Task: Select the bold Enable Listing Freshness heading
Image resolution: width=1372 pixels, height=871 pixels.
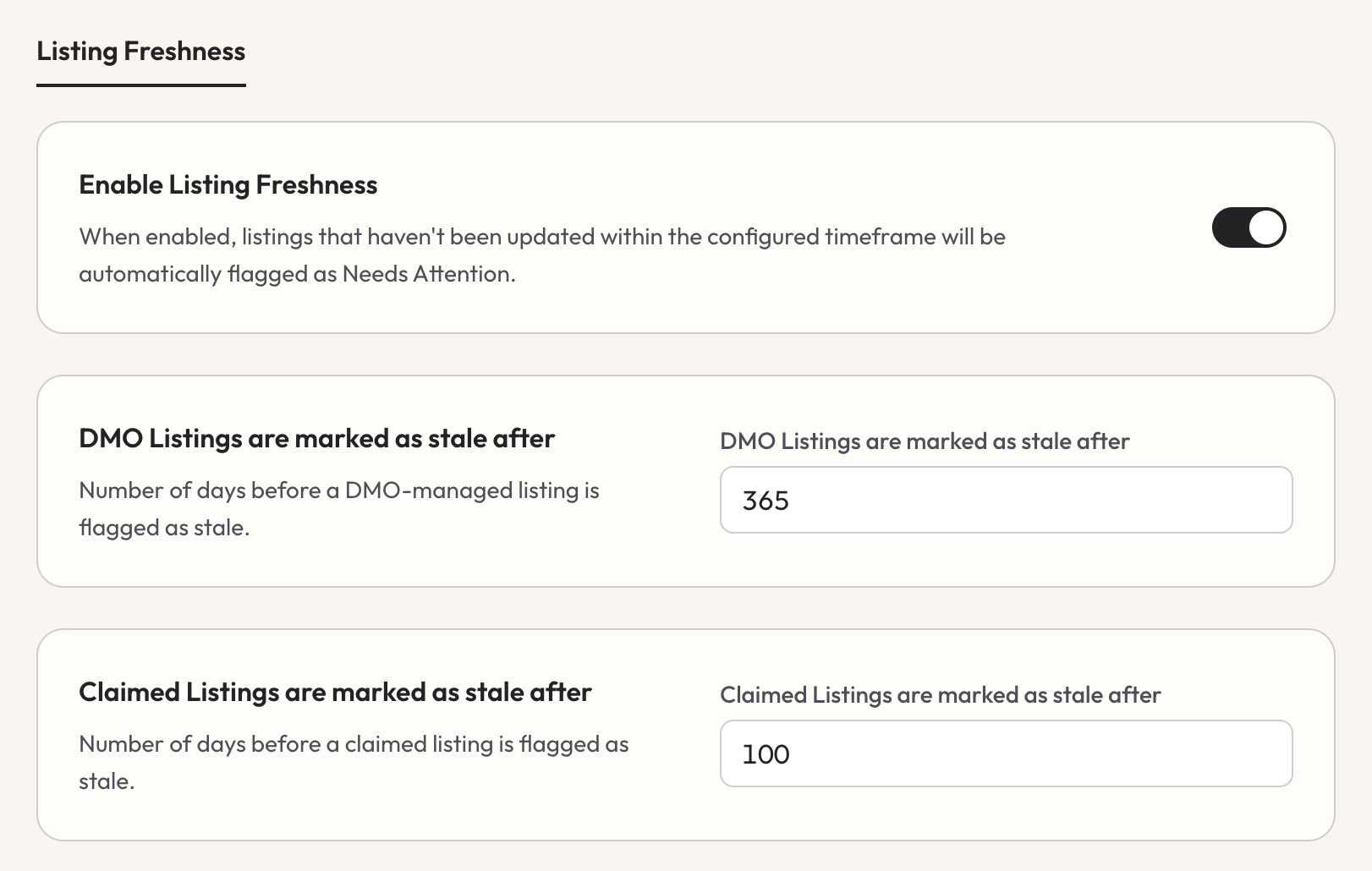Action: [x=228, y=184]
